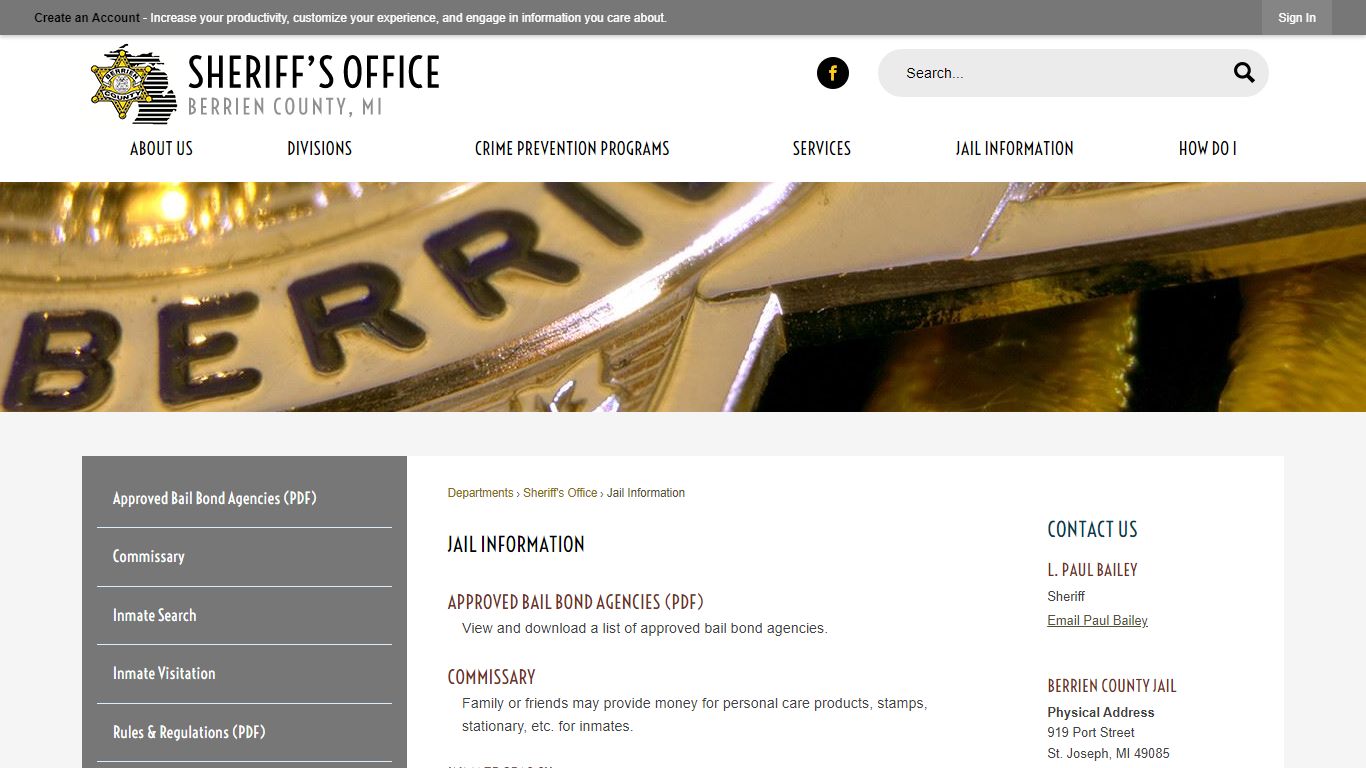Select the 919 Port Street address text

1091,732
